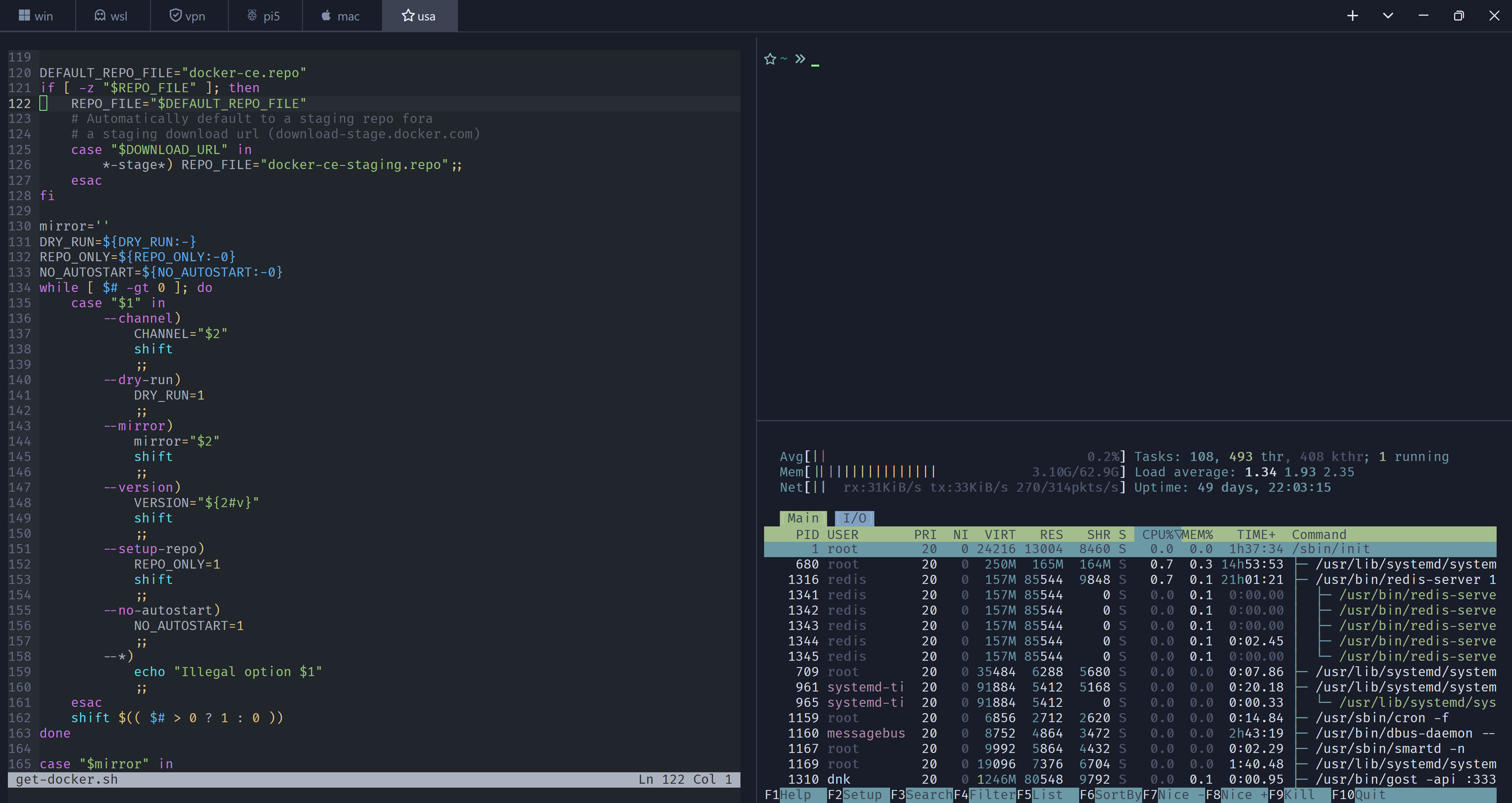Click the raspberry icon on pi5 tab

[252, 15]
